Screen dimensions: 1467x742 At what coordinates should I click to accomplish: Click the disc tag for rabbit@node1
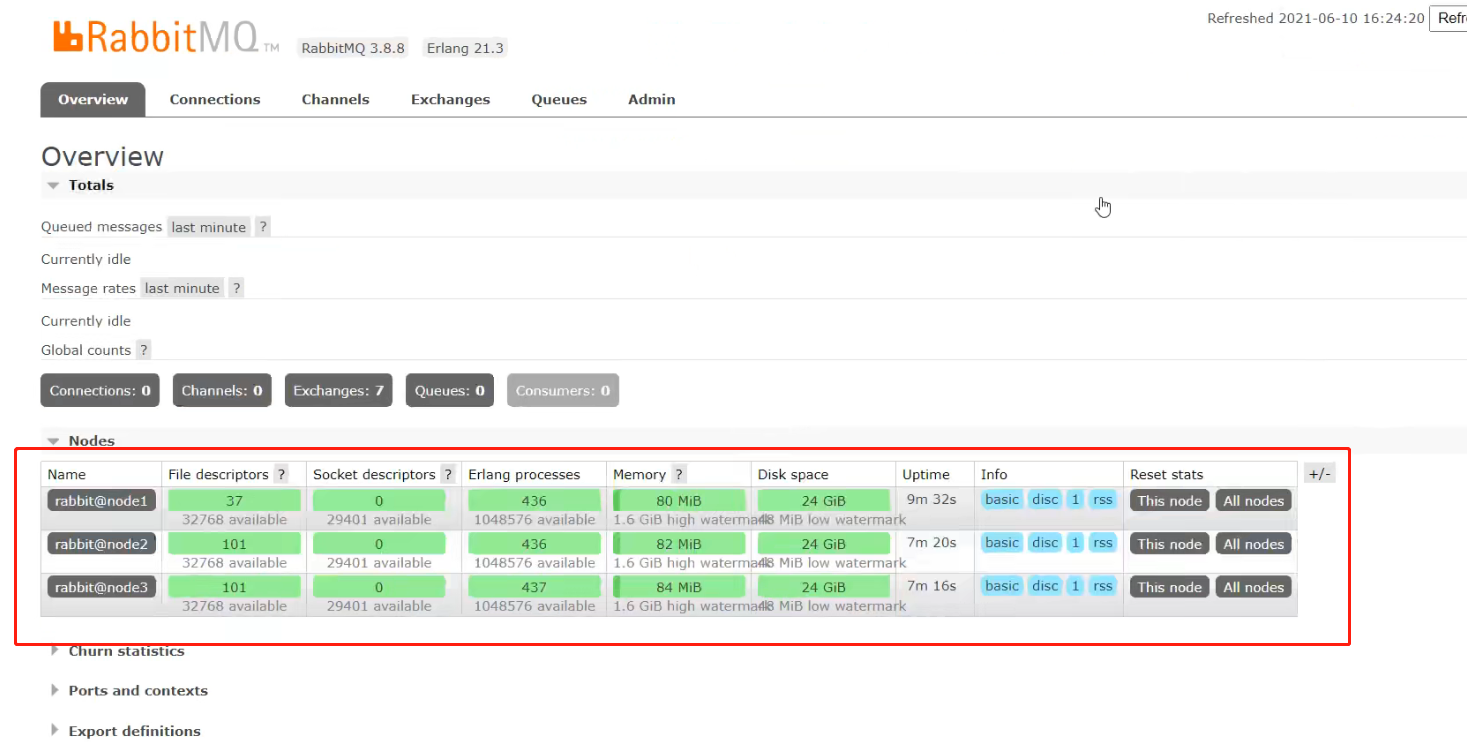click(1045, 500)
